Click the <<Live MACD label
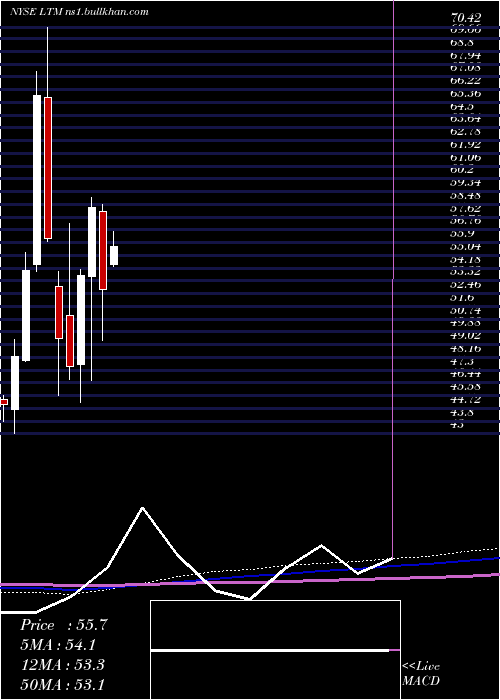The height and width of the screenshot is (700, 500). pos(421,674)
